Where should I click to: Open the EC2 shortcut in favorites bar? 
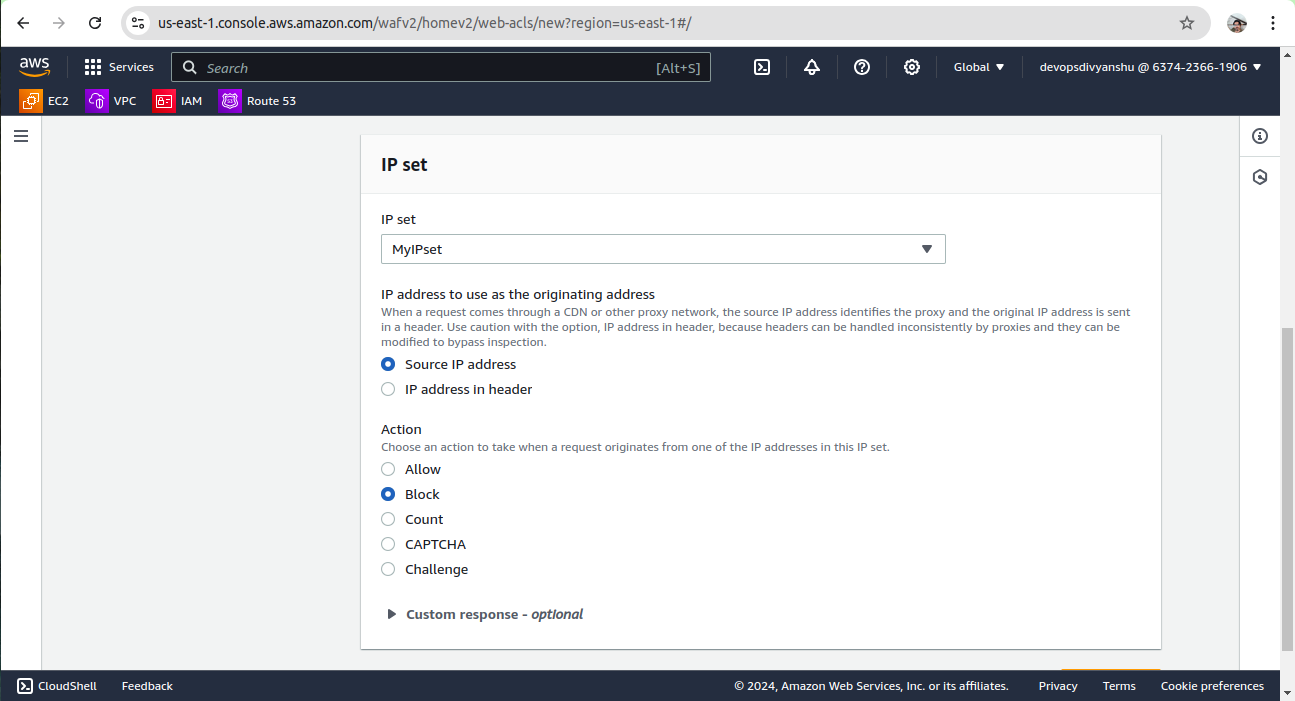click(45, 101)
